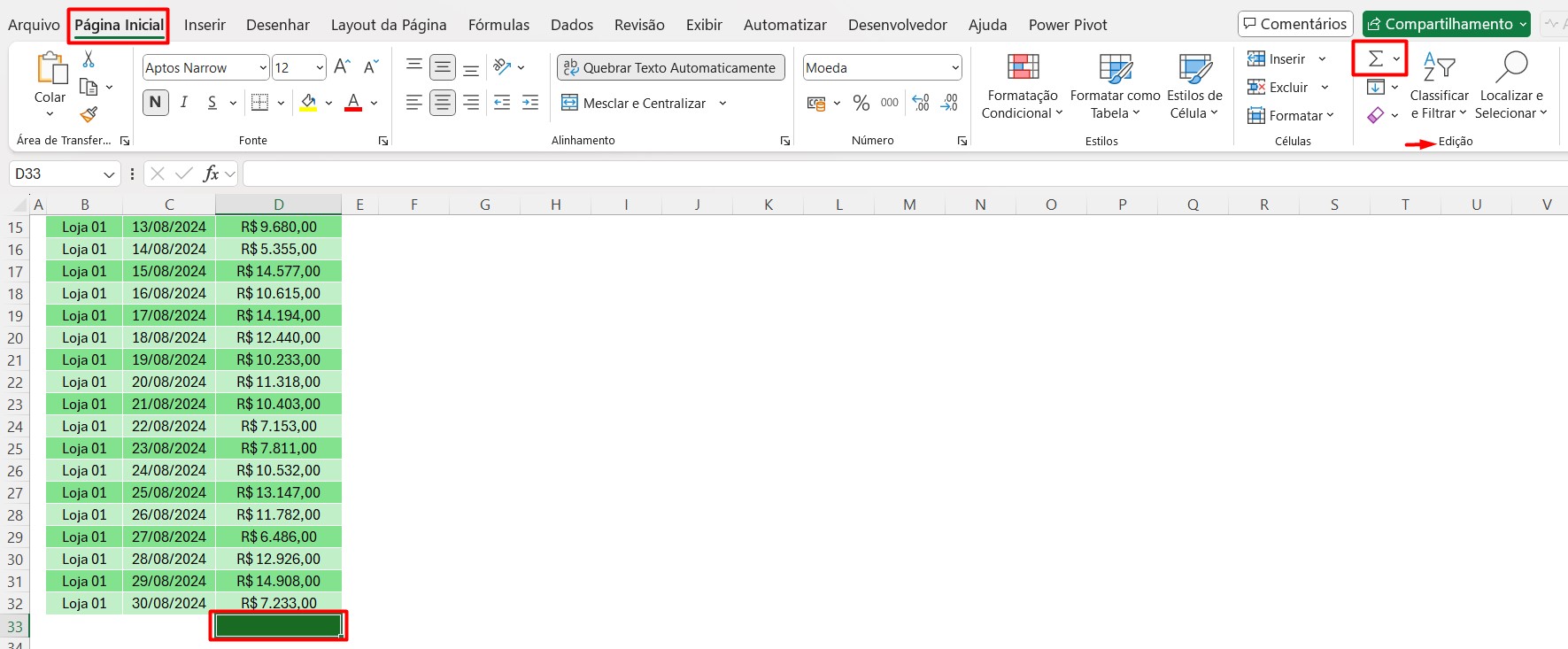
Task: Open the font size 12 dropdown
Action: tap(320, 67)
